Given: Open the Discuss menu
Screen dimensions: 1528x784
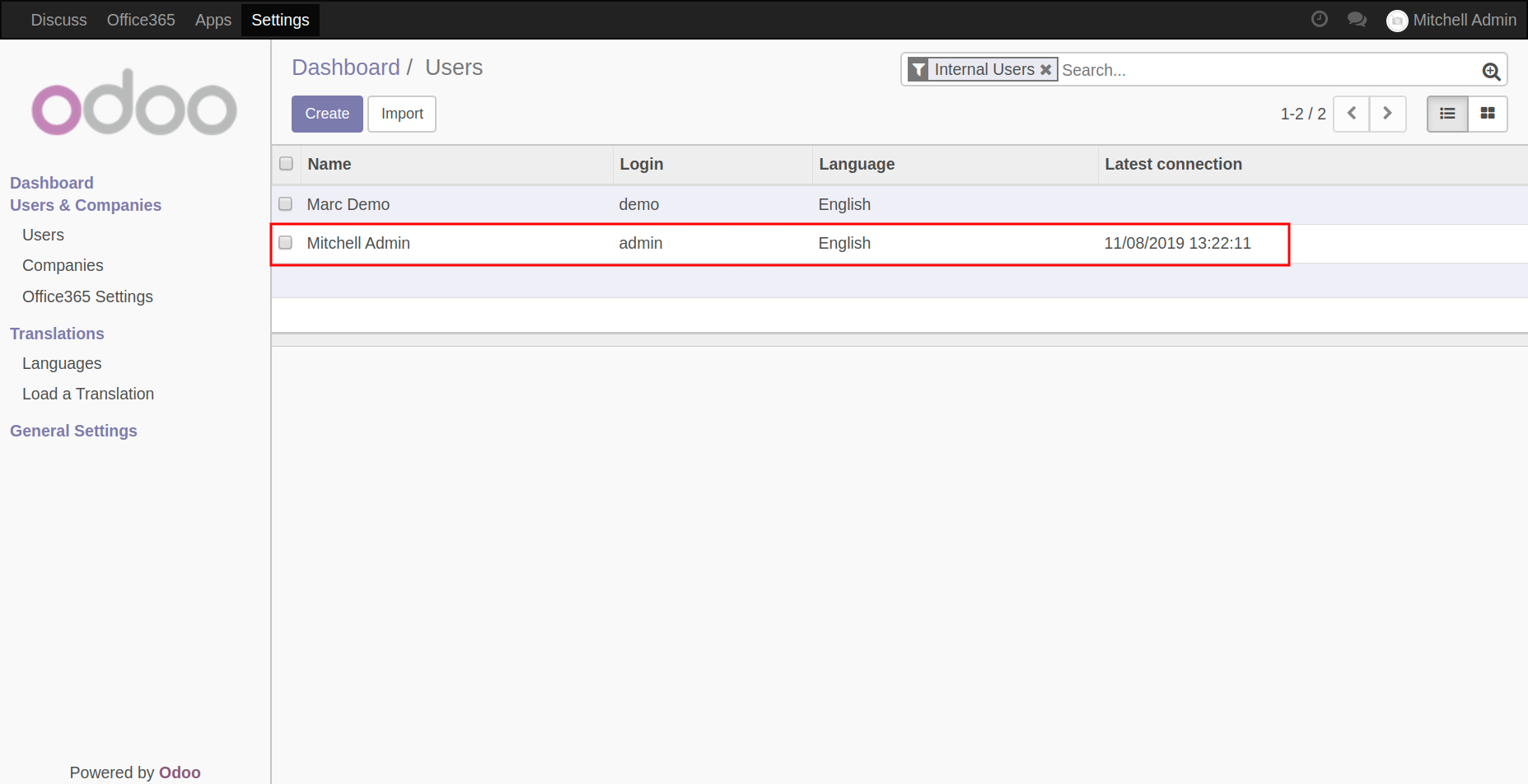Looking at the screenshot, I should point(58,20).
